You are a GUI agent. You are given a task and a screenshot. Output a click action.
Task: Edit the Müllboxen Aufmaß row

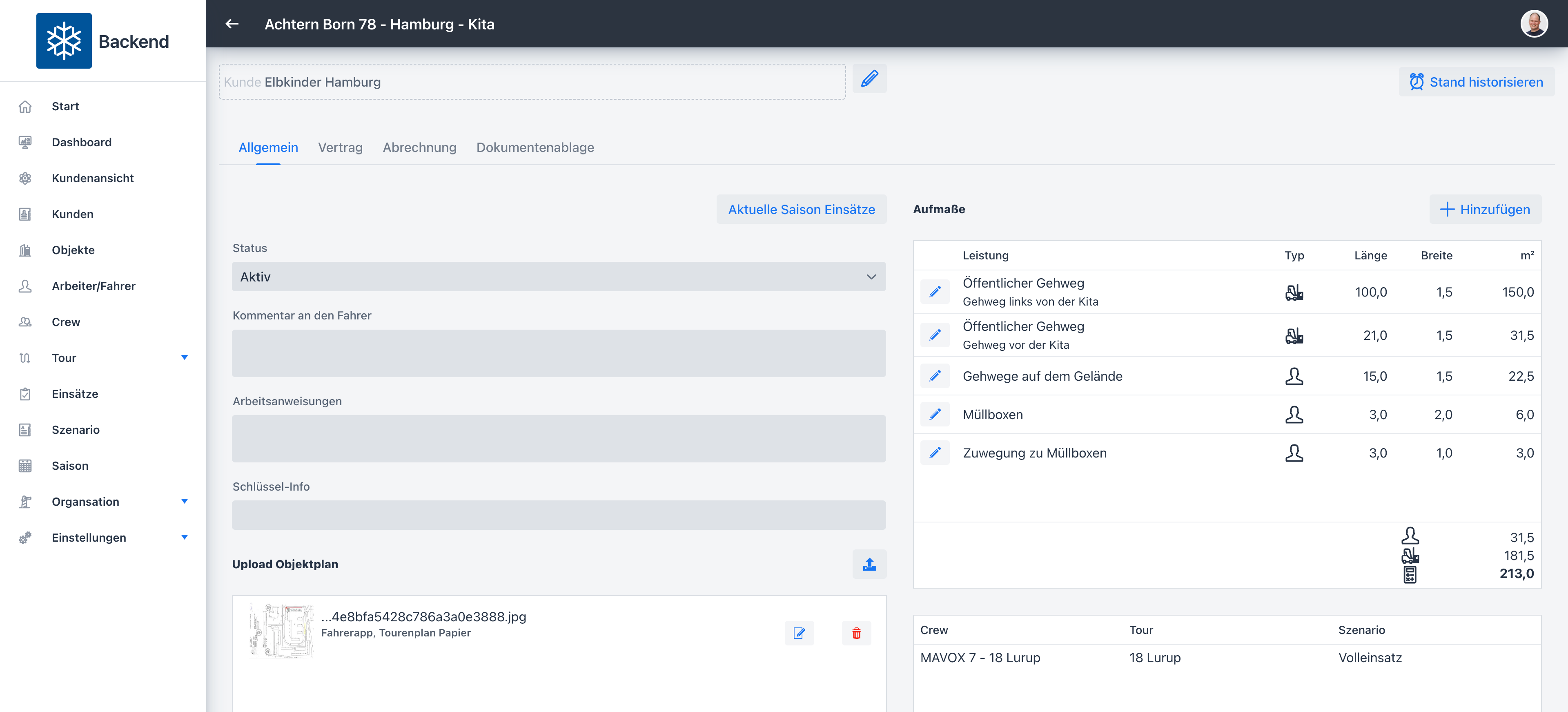[x=934, y=415]
